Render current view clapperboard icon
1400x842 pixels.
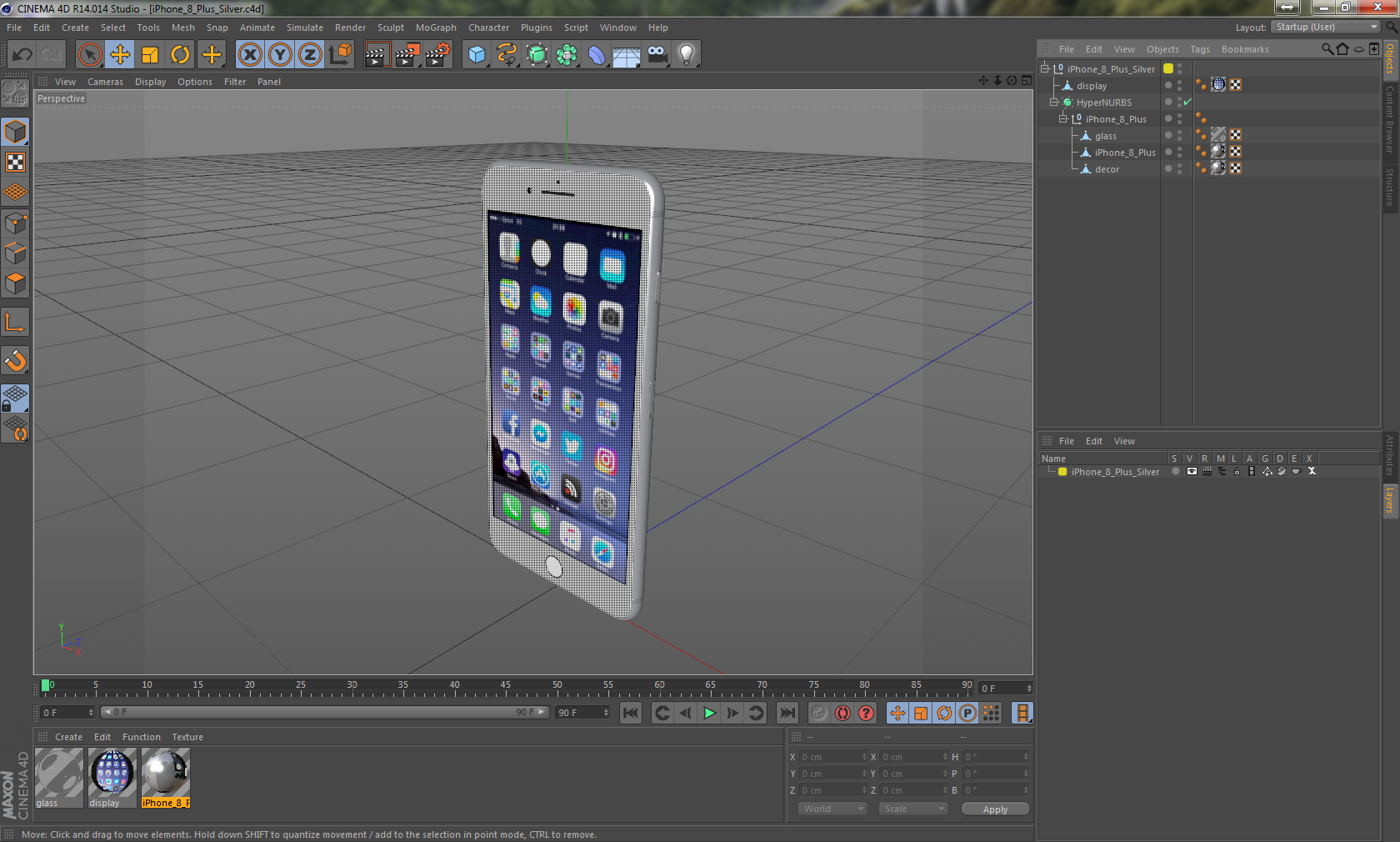click(377, 55)
